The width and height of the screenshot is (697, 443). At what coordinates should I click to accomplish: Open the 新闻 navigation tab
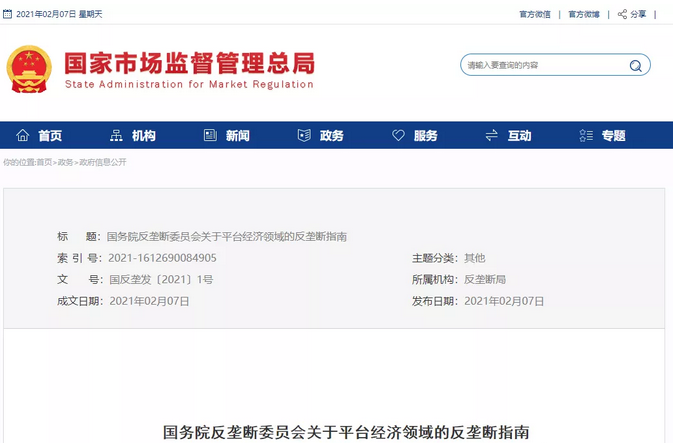pos(237,136)
